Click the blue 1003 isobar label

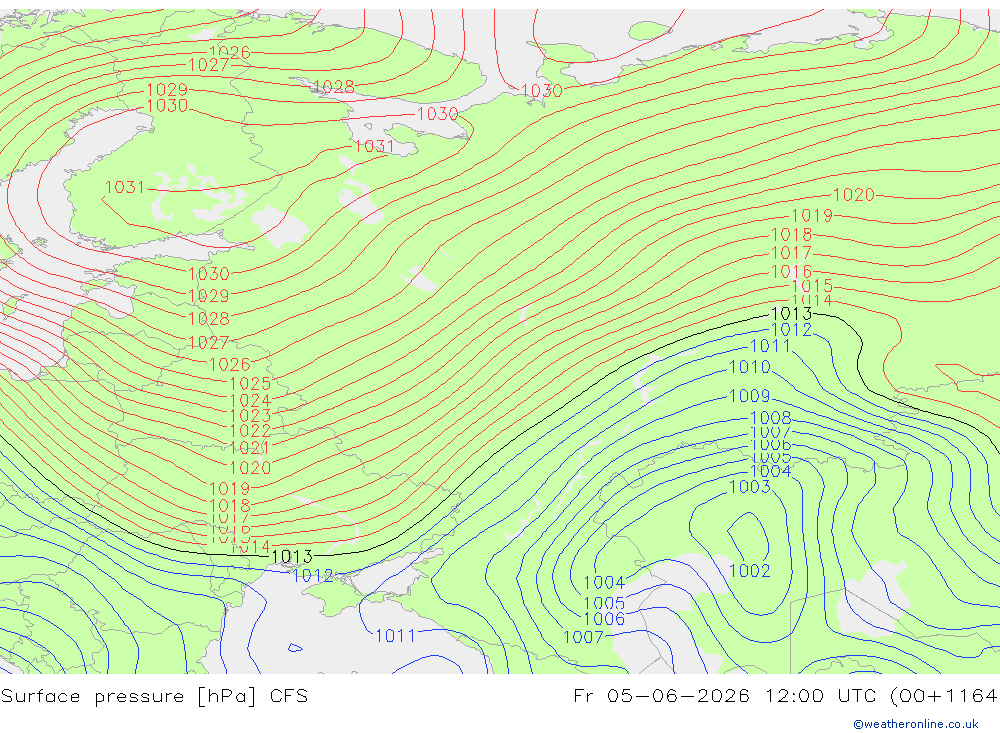749,487
